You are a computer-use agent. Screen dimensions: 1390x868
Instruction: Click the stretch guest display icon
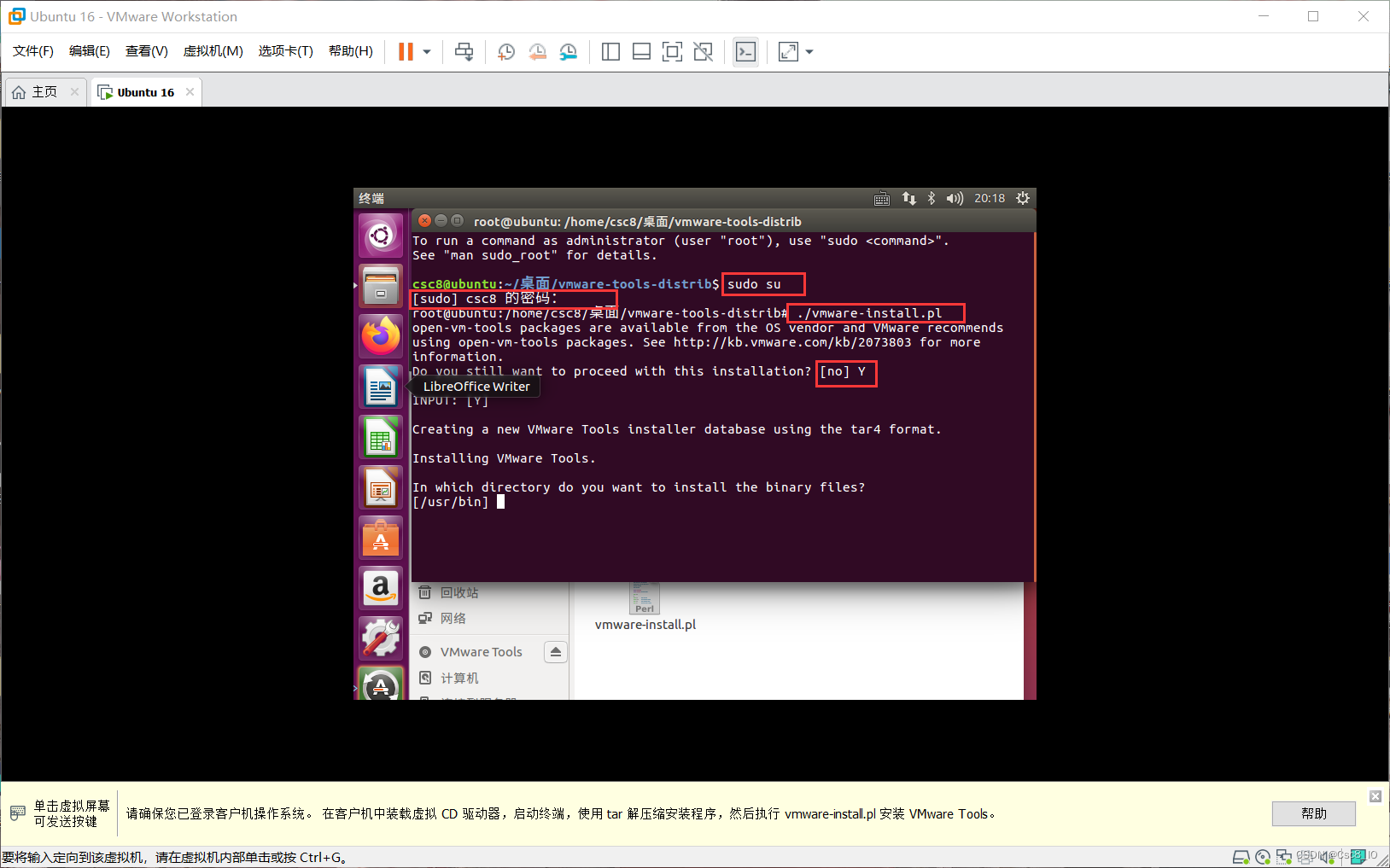click(x=788, y=52)
